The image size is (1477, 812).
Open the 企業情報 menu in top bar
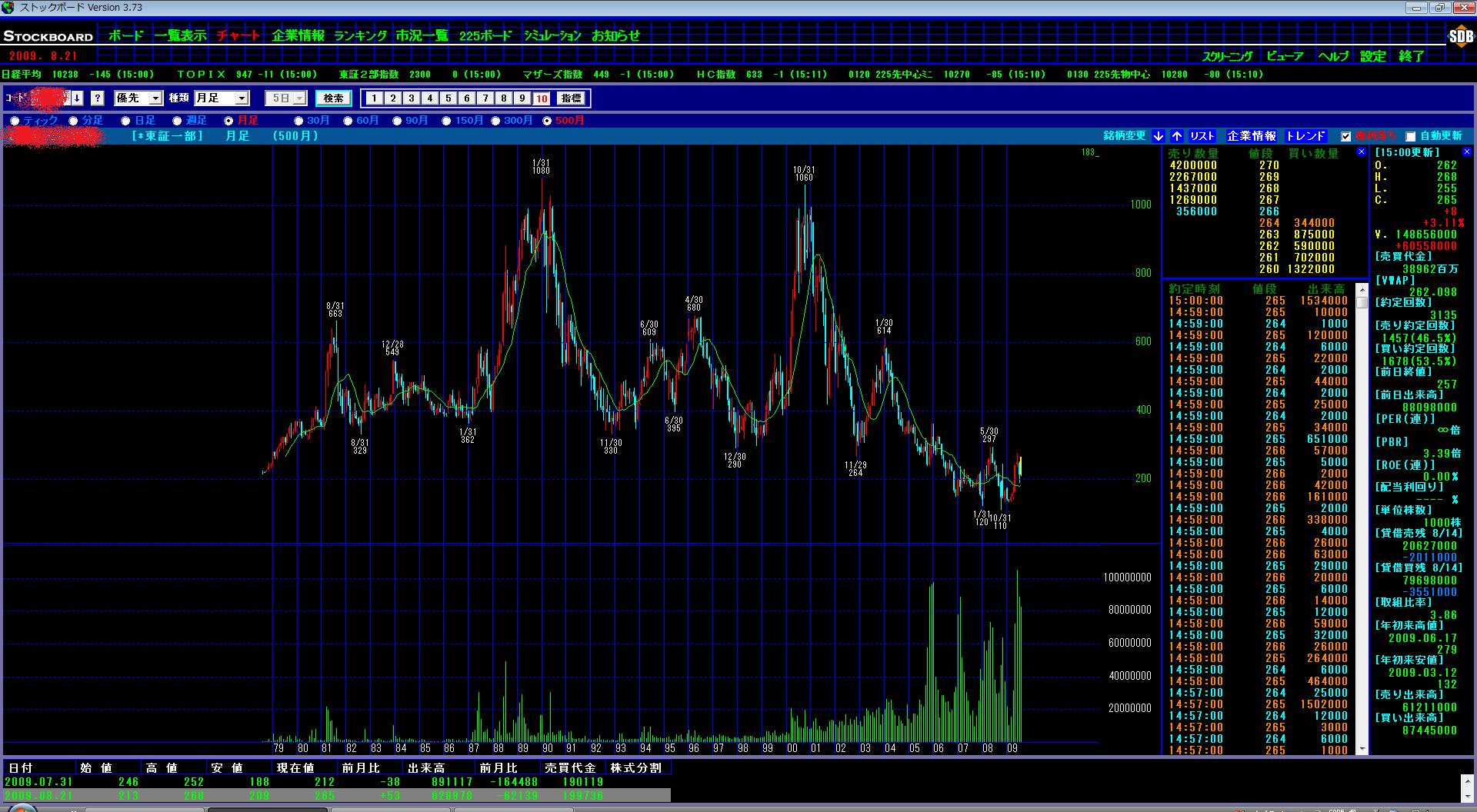(298, 35)
